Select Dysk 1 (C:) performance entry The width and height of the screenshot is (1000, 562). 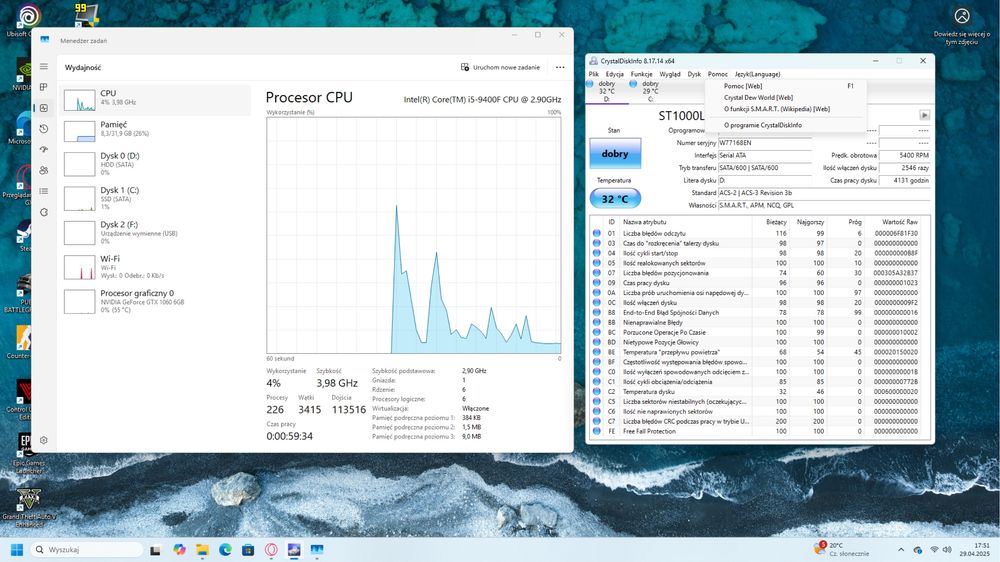tap(156, 198)
